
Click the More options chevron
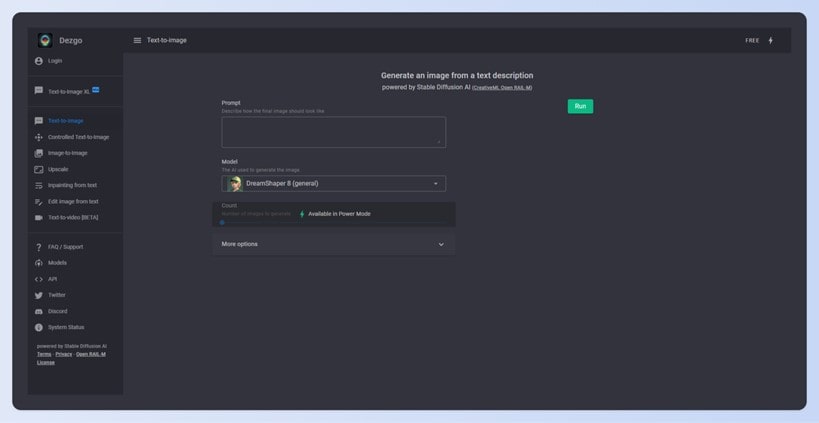click(441, 244)
